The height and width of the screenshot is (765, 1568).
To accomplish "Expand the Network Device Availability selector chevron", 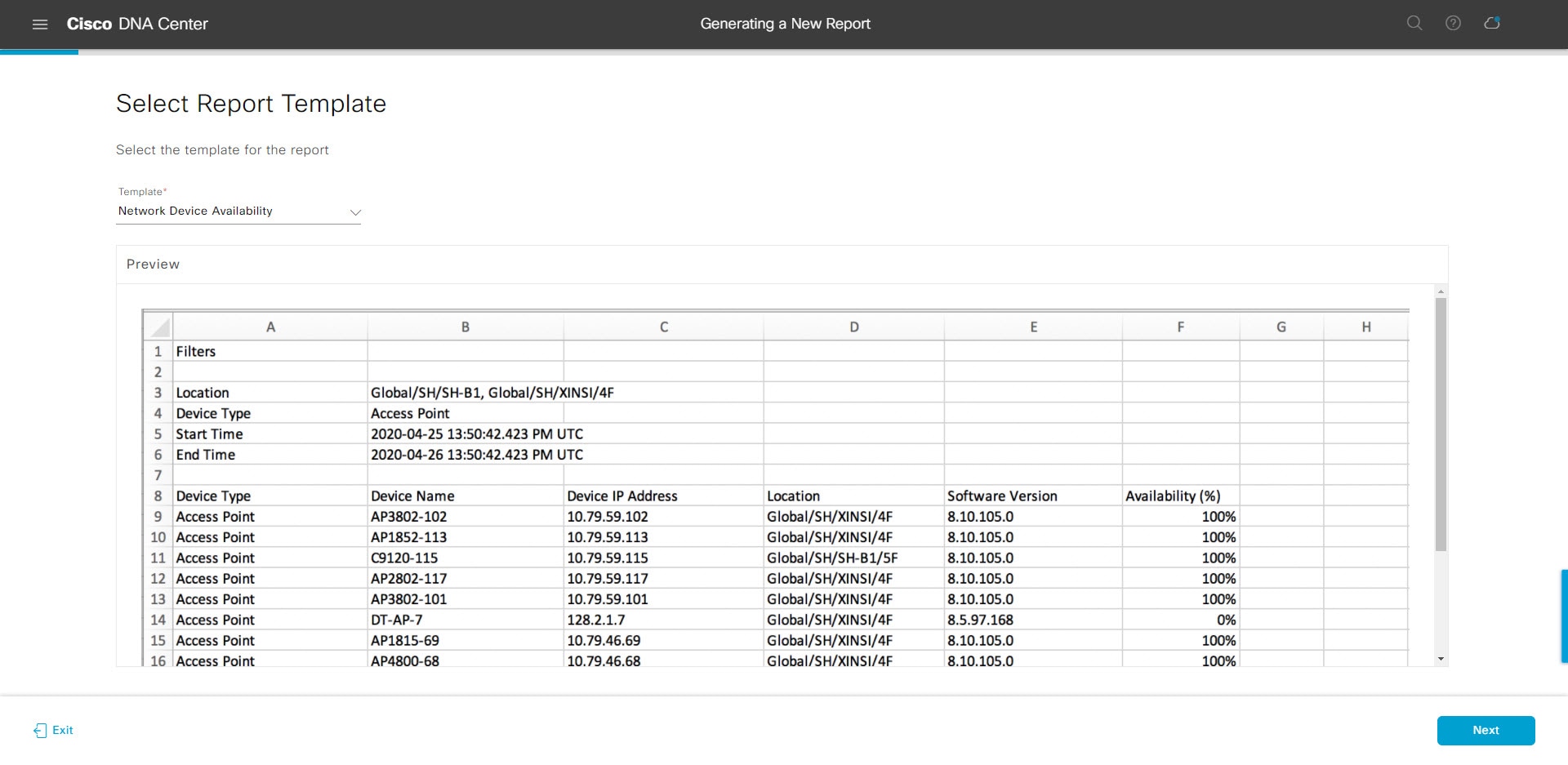I will coord(354,212).
